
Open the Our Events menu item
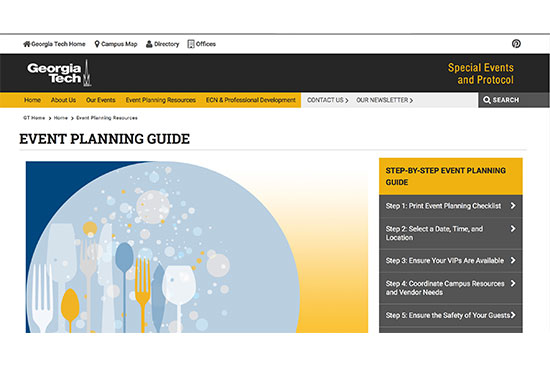pos(101,100)
